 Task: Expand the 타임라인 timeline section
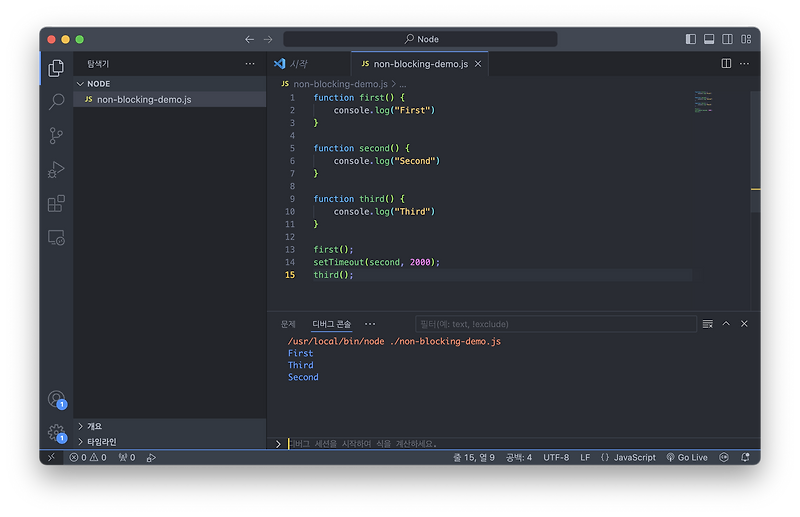tap(100, 441)
